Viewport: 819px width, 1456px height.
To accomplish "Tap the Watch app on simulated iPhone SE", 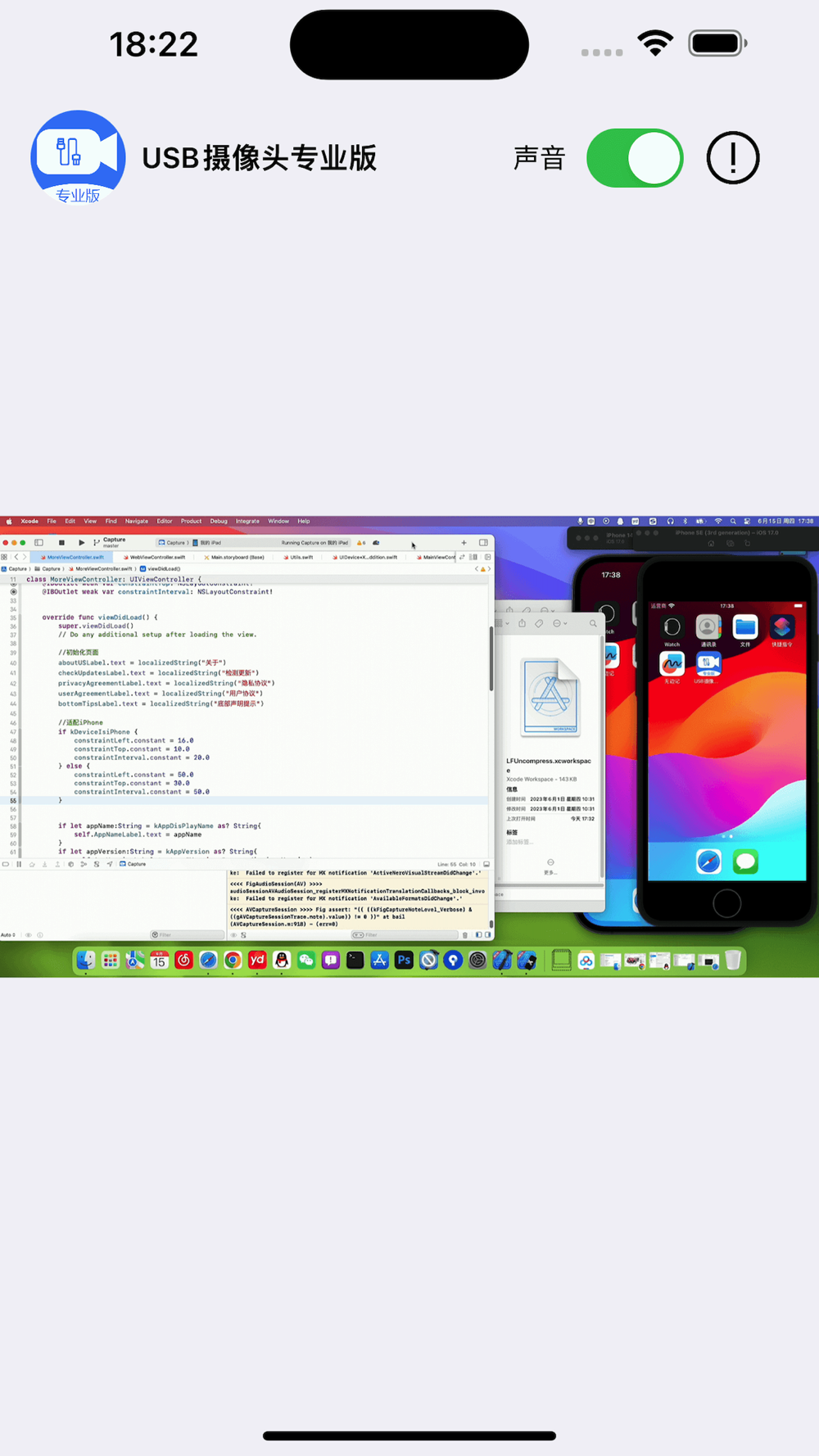I will click(672, 627).
